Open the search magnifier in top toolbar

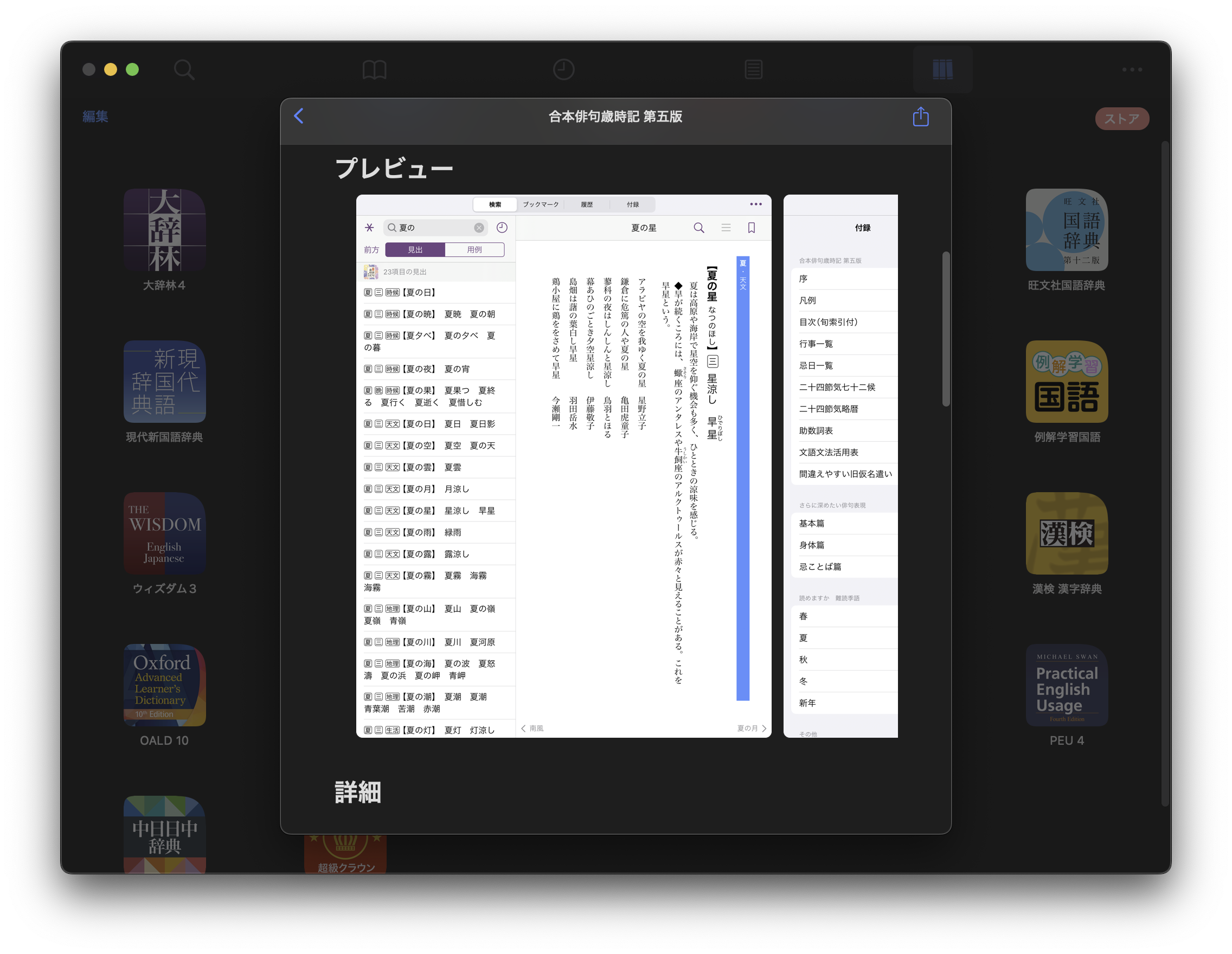point(184,70)
